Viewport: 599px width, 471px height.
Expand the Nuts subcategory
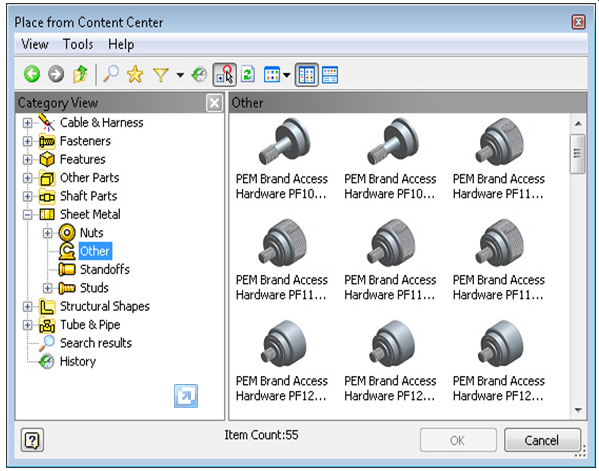pos(47,233)
